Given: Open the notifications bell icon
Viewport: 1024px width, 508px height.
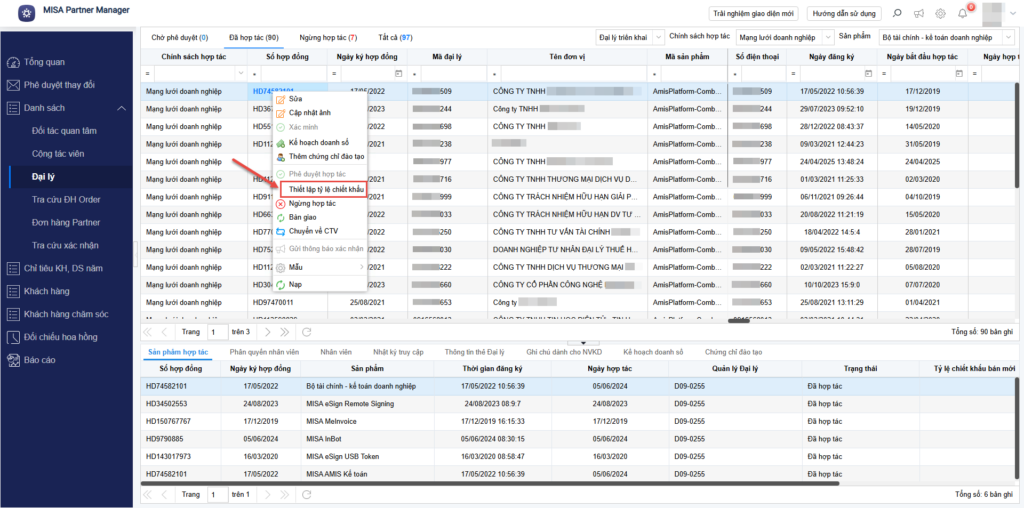Looking at the screenshot, I should pyautogui.click(x=962, y=13).
